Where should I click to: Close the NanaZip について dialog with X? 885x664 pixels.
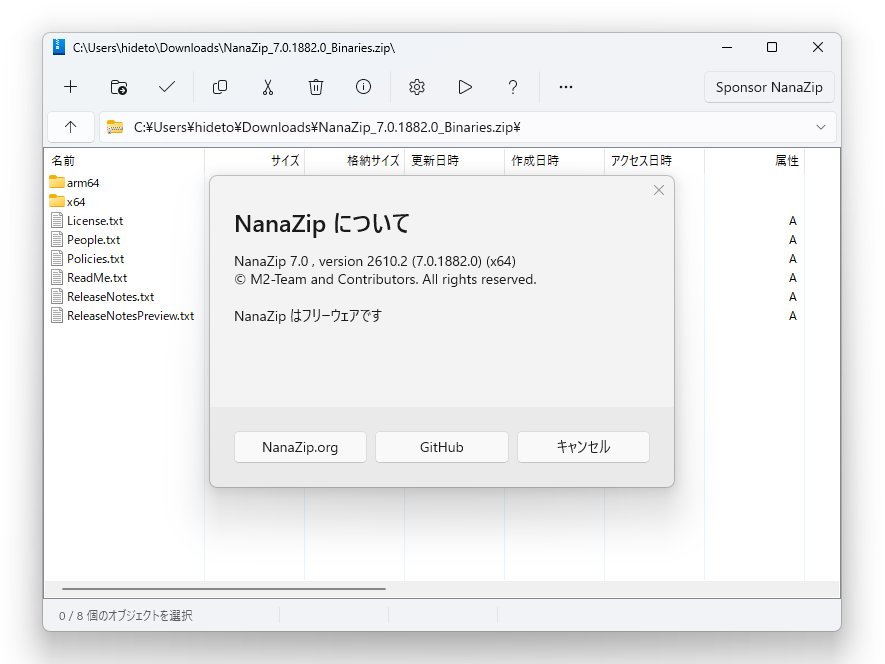pos(659,190)
